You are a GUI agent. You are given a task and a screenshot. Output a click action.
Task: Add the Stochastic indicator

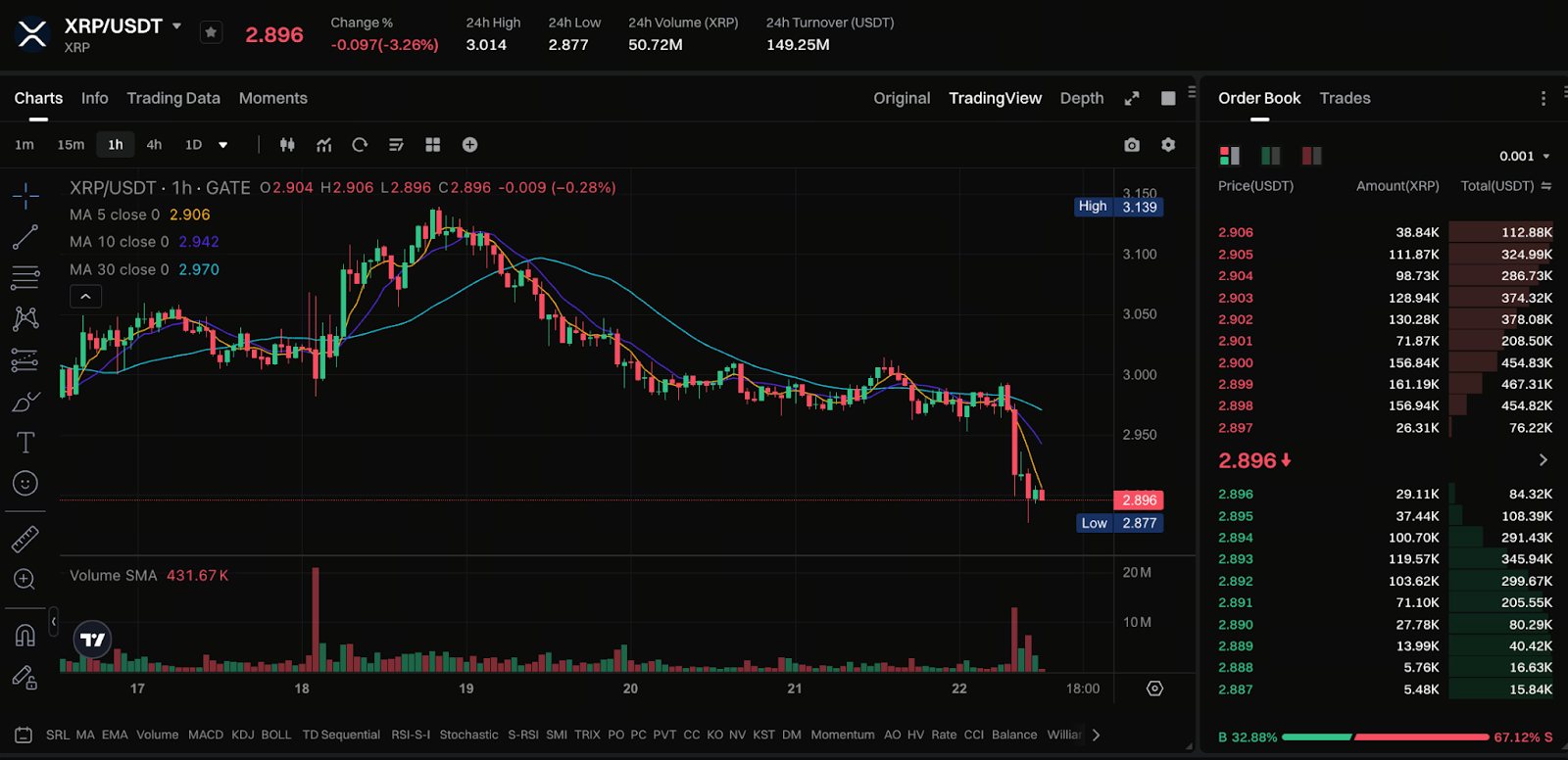click(x=468, y=735)
